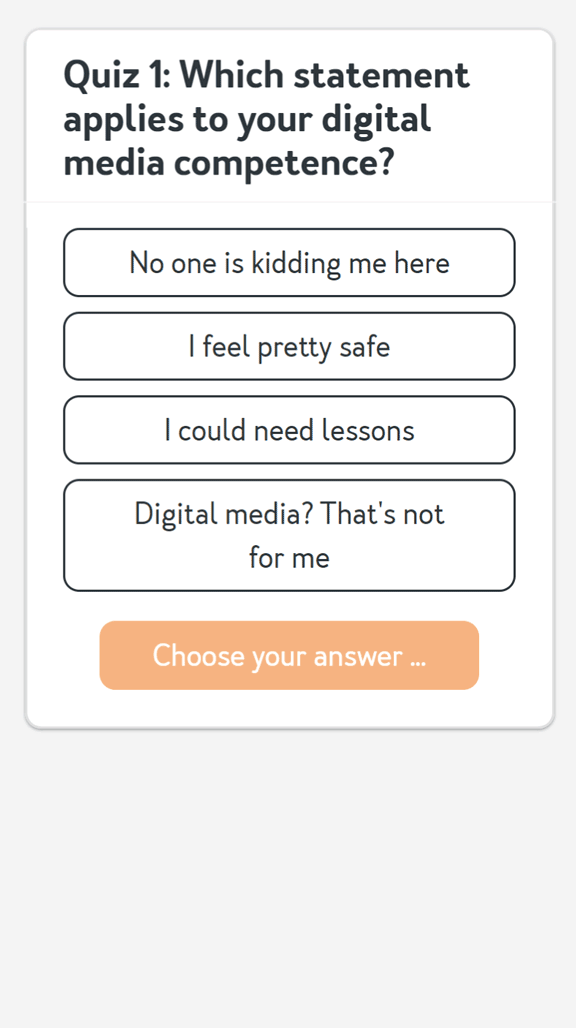Image resolution: width=576 pixels, height=1028 pixels.
Task: Click the divider line below the question
Action: 289,201
